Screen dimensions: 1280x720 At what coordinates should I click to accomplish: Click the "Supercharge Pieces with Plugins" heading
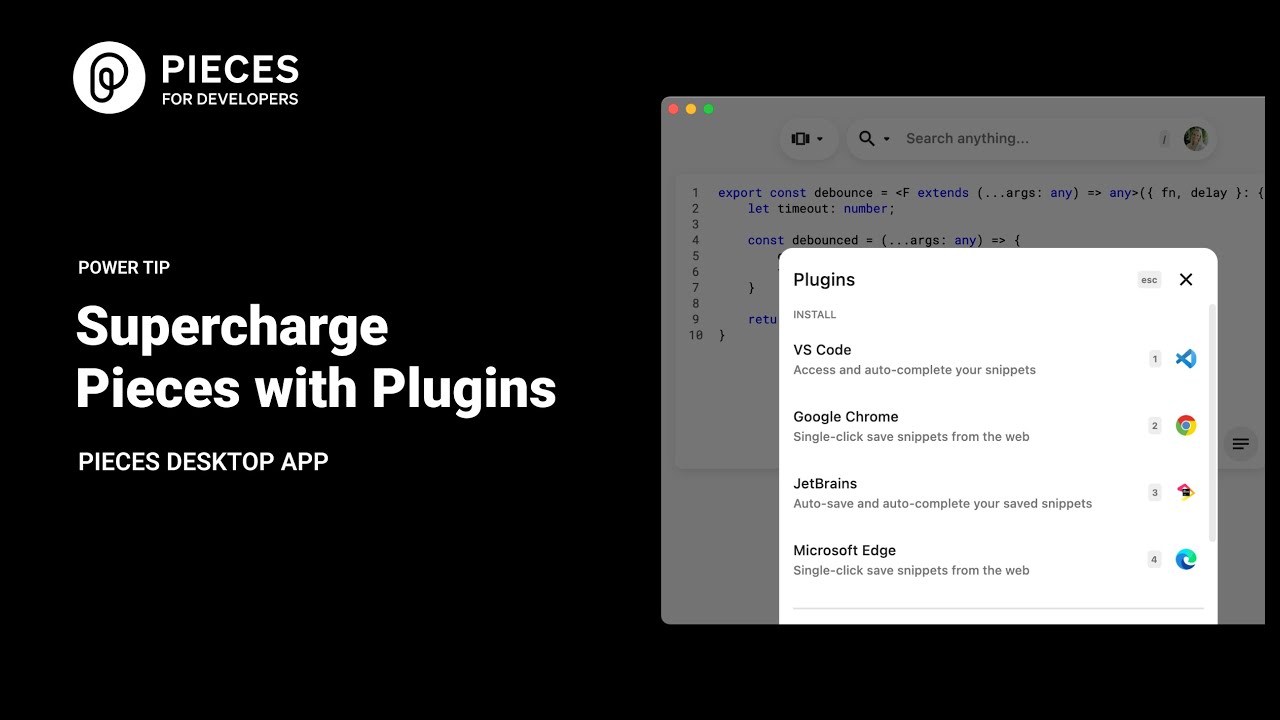(x=316, y=357)
